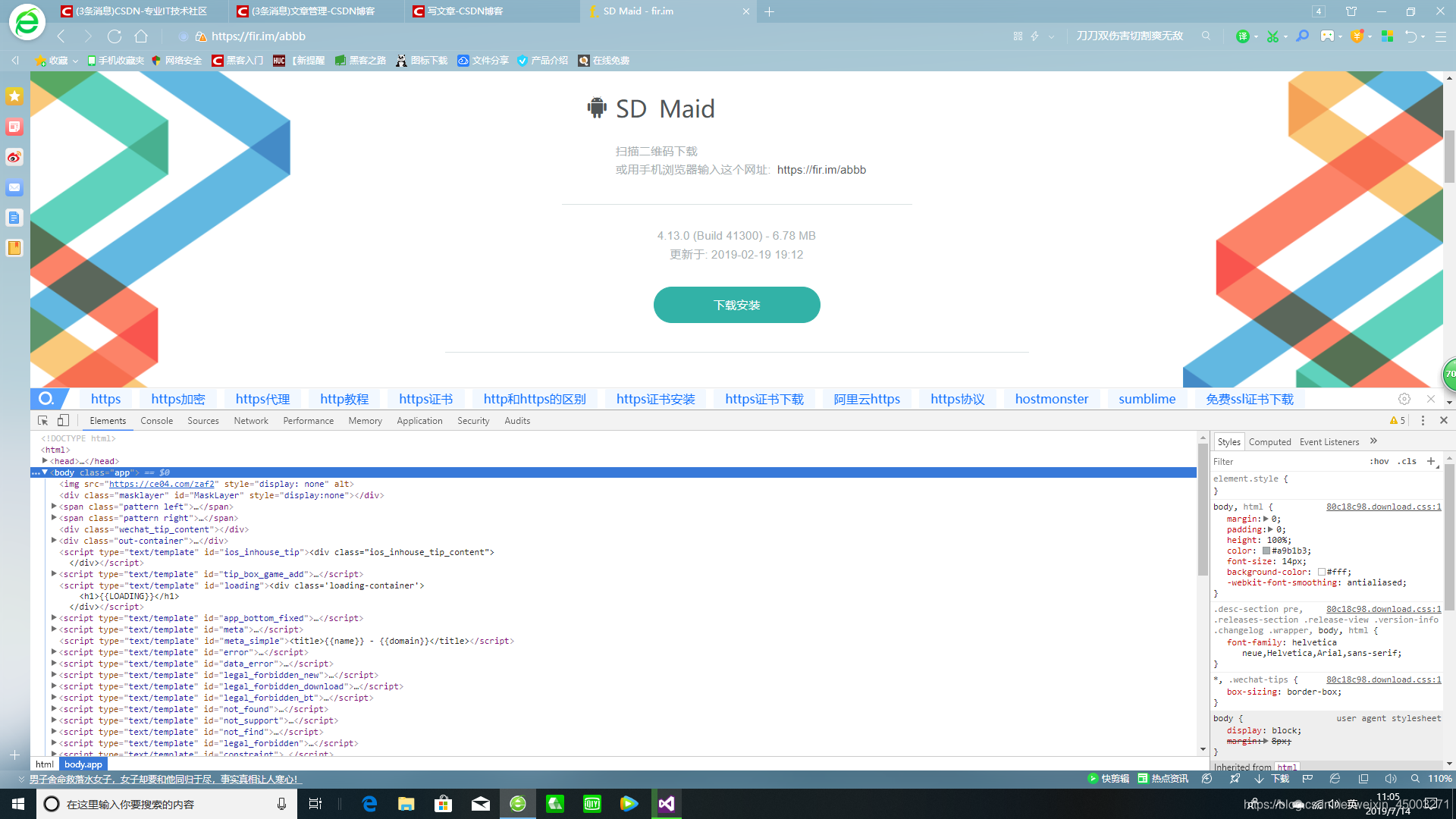Open the browser hamburger menu
This screenshot has width=1456, height=819.
pos(1441,36)
